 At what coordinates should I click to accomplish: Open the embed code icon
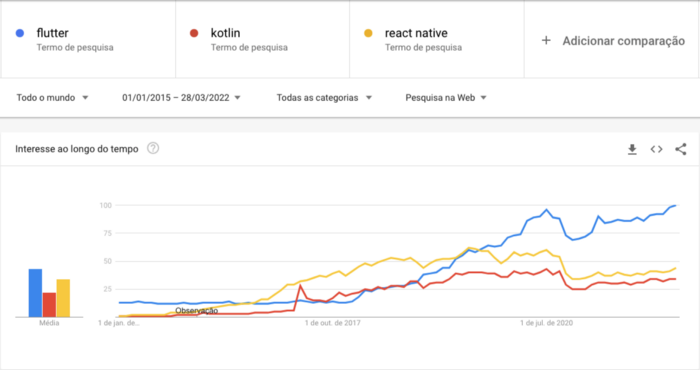[656, 149]
